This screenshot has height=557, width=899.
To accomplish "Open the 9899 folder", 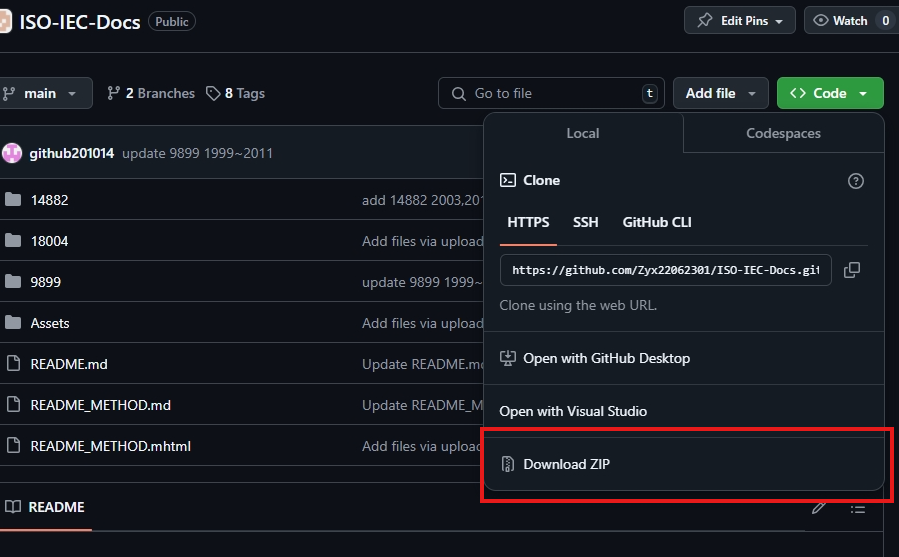I will coord(45,282).
